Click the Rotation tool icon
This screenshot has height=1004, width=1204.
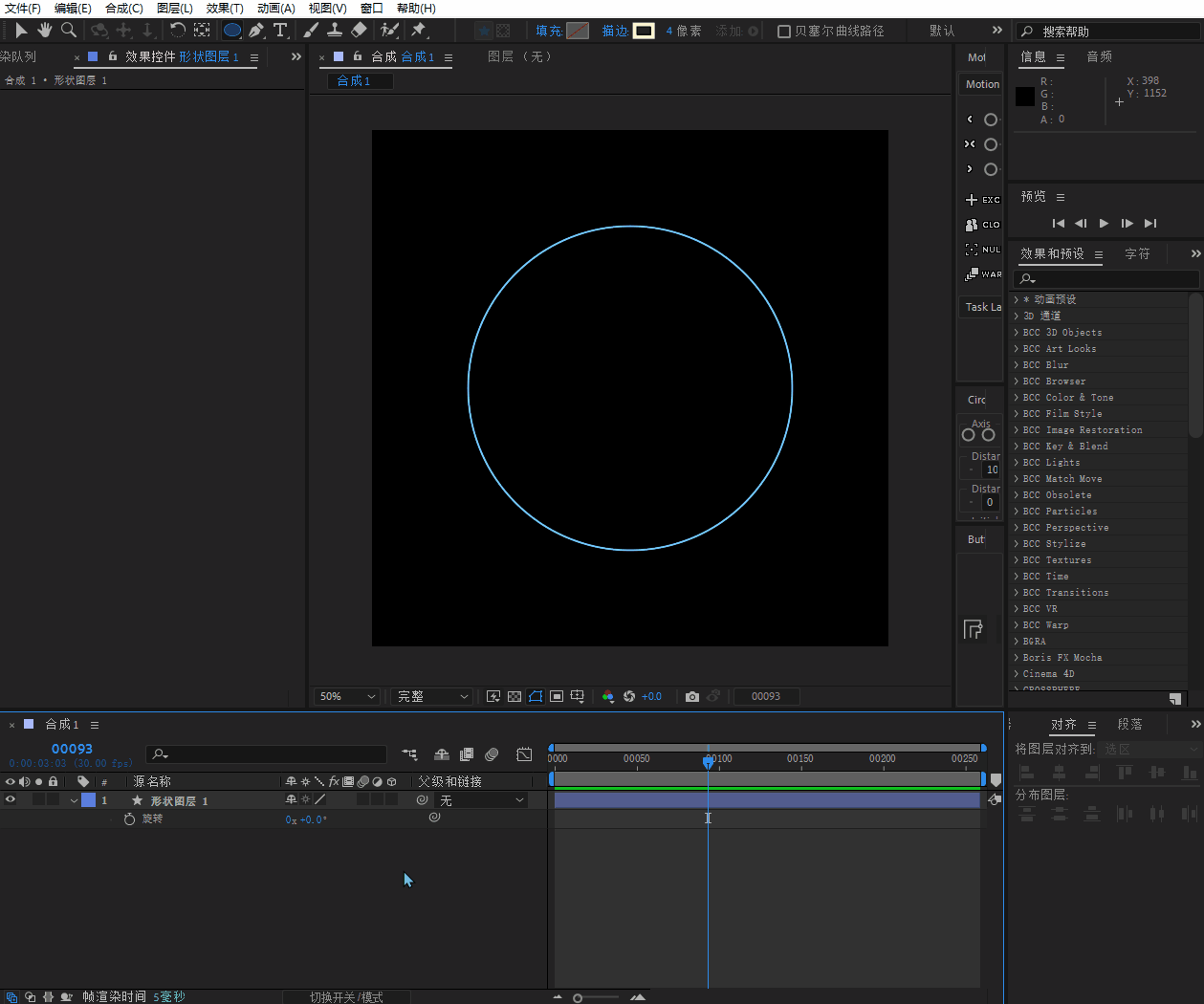click(x=177, y=31)
